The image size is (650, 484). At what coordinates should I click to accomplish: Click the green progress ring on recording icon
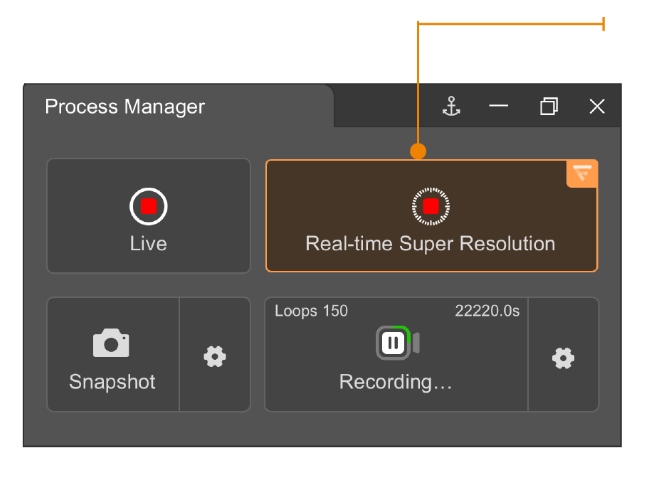[406, 331]
